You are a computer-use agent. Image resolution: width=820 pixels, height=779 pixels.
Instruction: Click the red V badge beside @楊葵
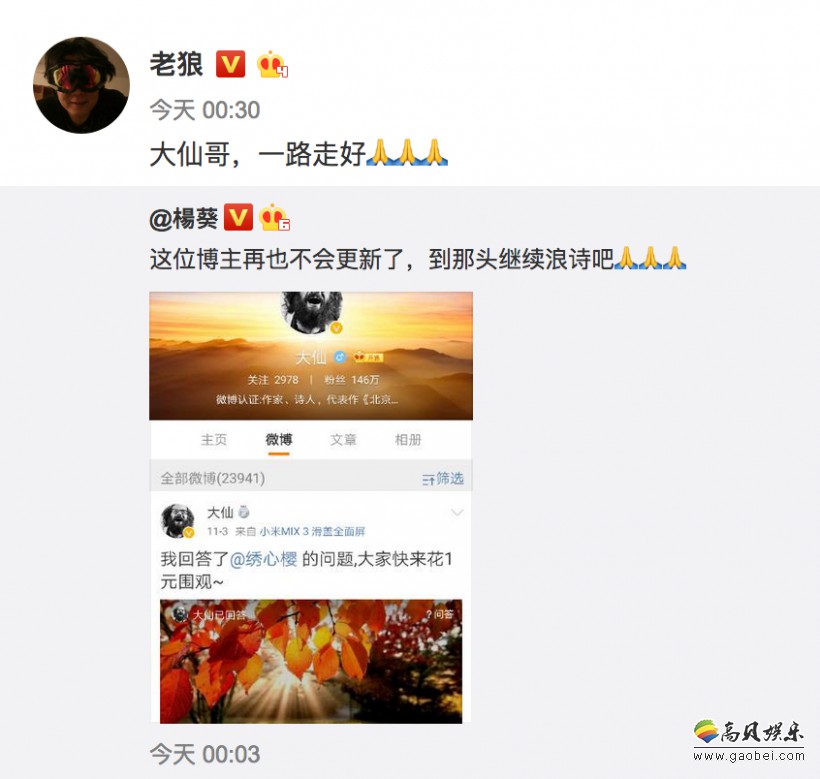(x=238, y=217)
